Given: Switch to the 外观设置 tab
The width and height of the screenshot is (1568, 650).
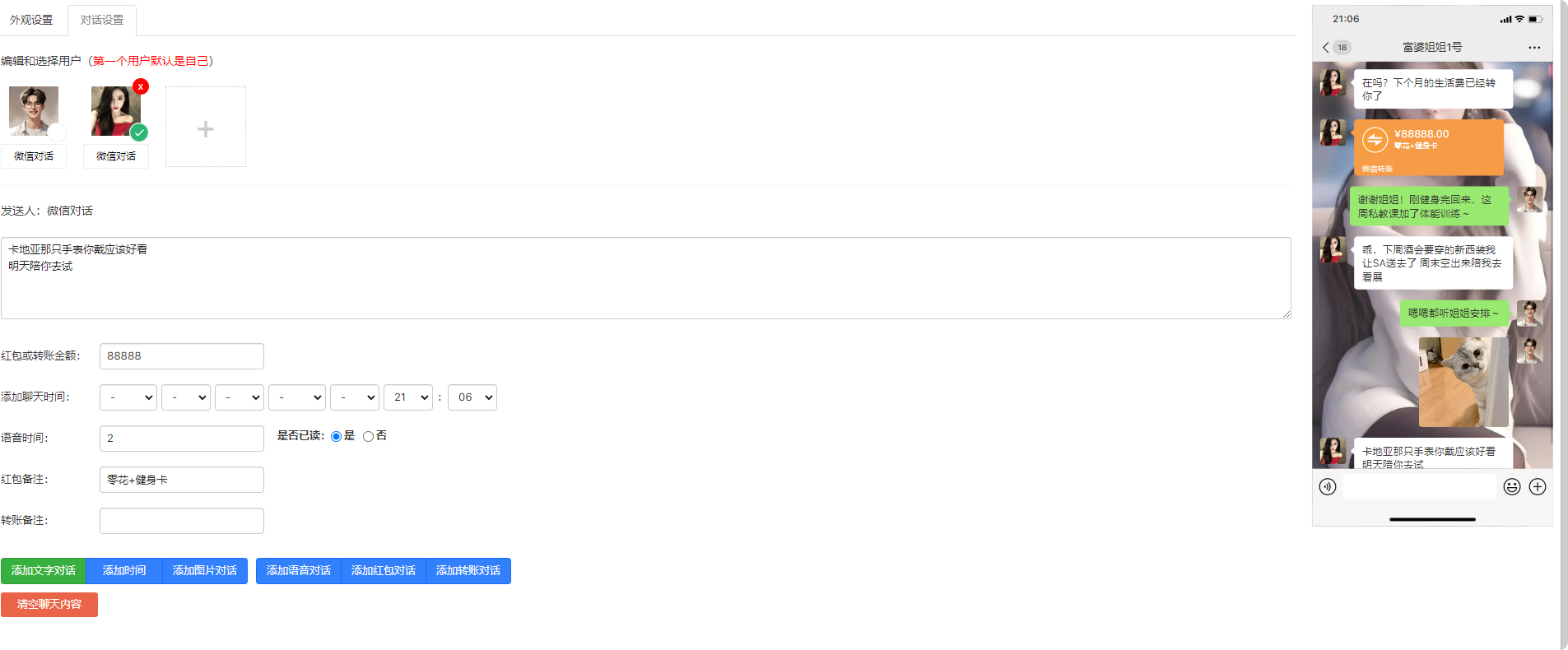Looking at the screenshot, I should 31,20.
